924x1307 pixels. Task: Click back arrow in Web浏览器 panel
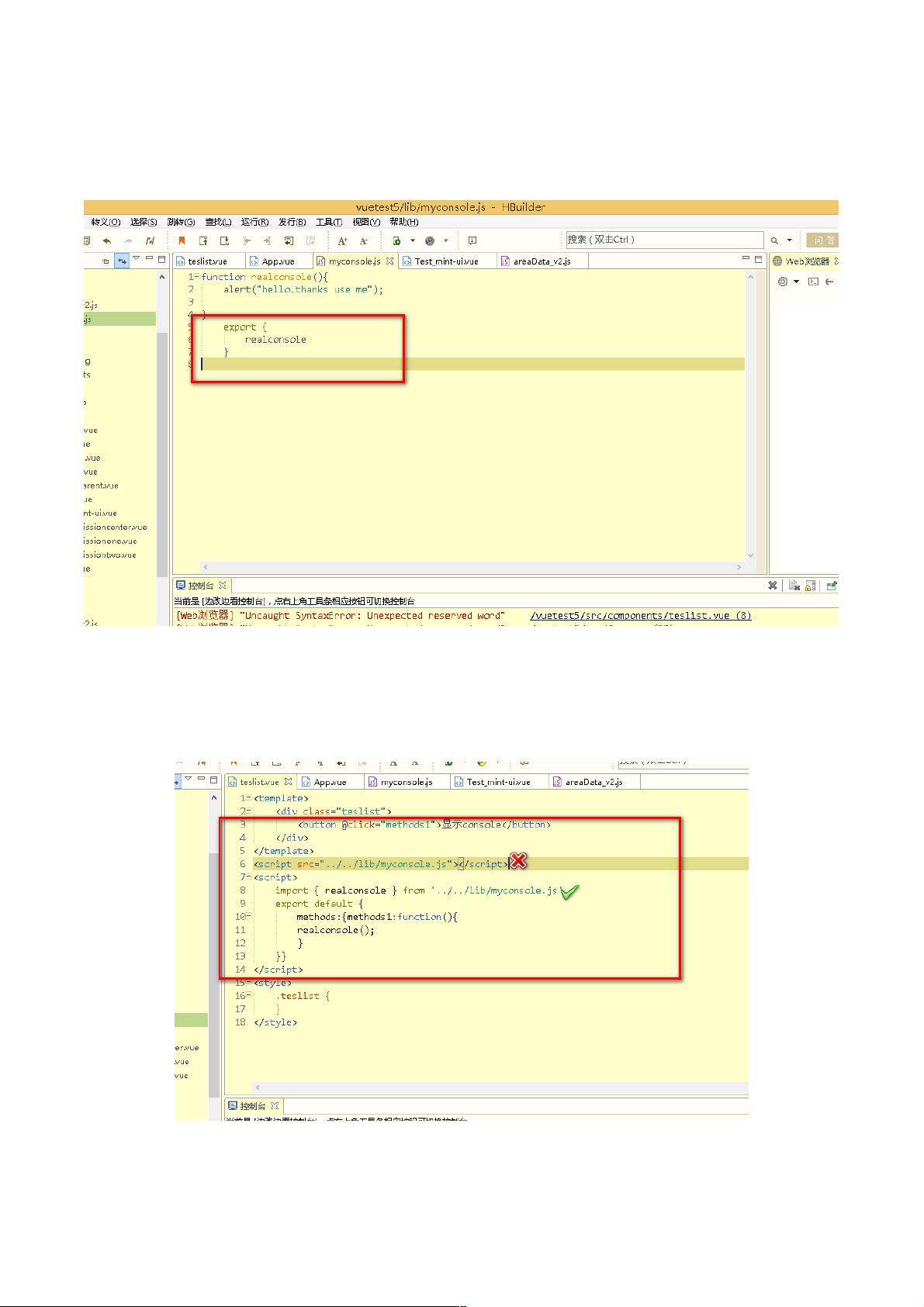tap(829, 282)
